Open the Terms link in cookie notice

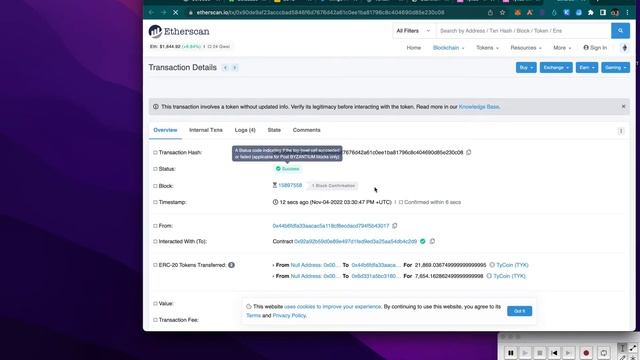coord(253,316)
